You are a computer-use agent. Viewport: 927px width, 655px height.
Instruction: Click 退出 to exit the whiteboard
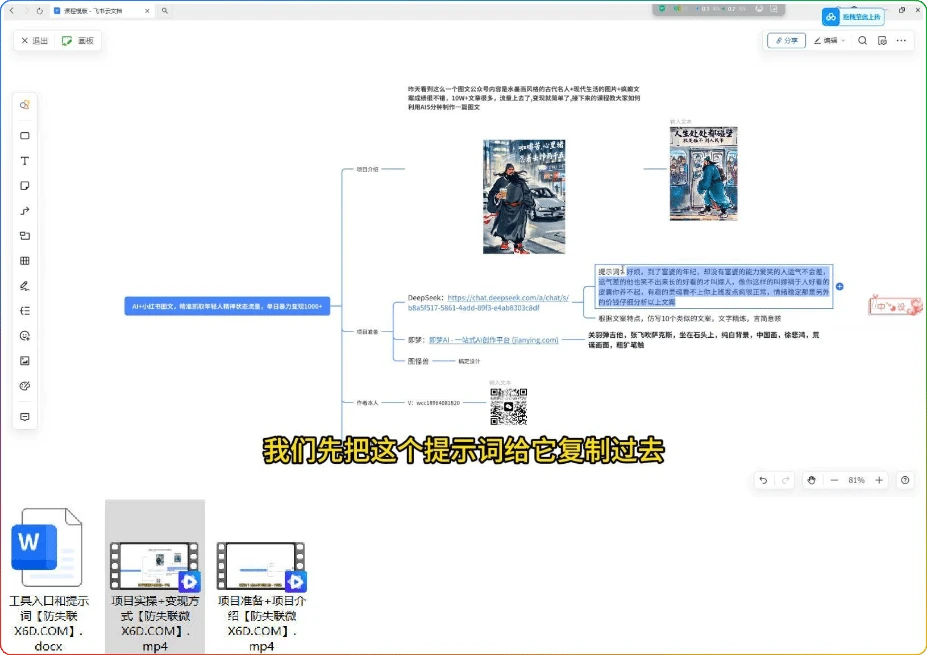pyautogui.click(x=34, y=41)
